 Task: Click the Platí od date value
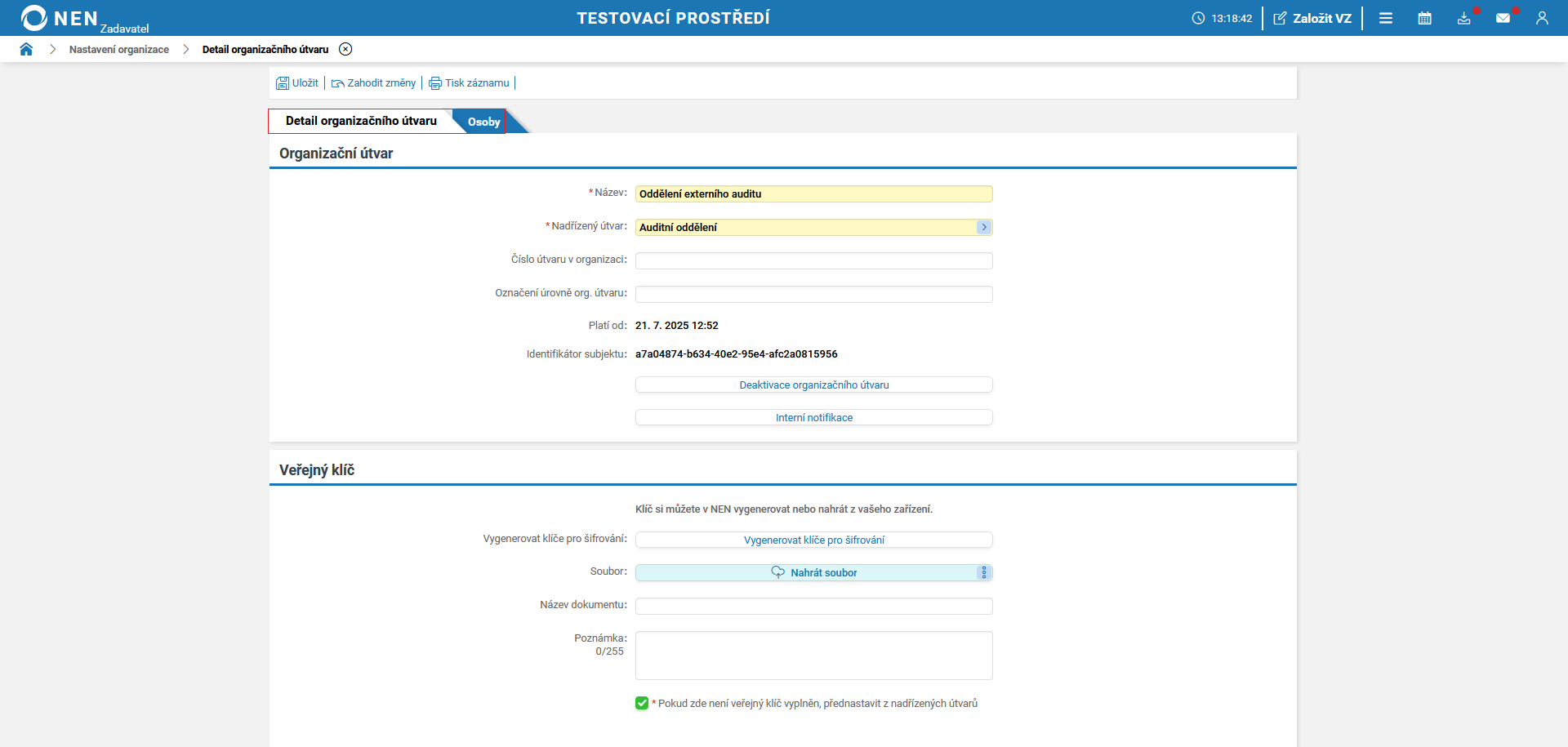[x=677, y=326]
